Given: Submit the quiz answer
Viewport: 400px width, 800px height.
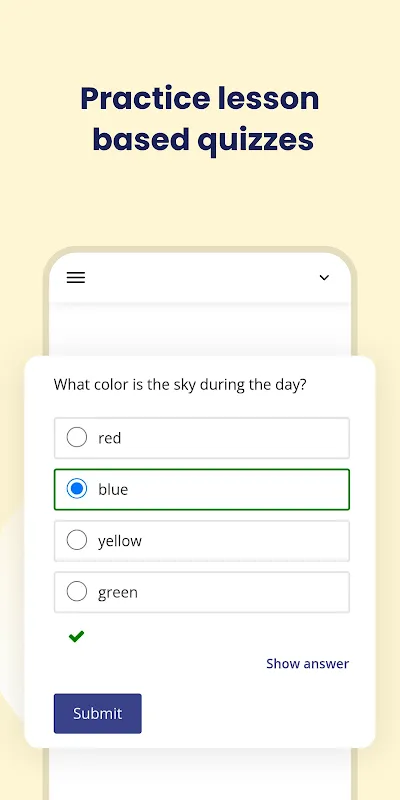Looking at the screenshot, I should click(97, 713).
